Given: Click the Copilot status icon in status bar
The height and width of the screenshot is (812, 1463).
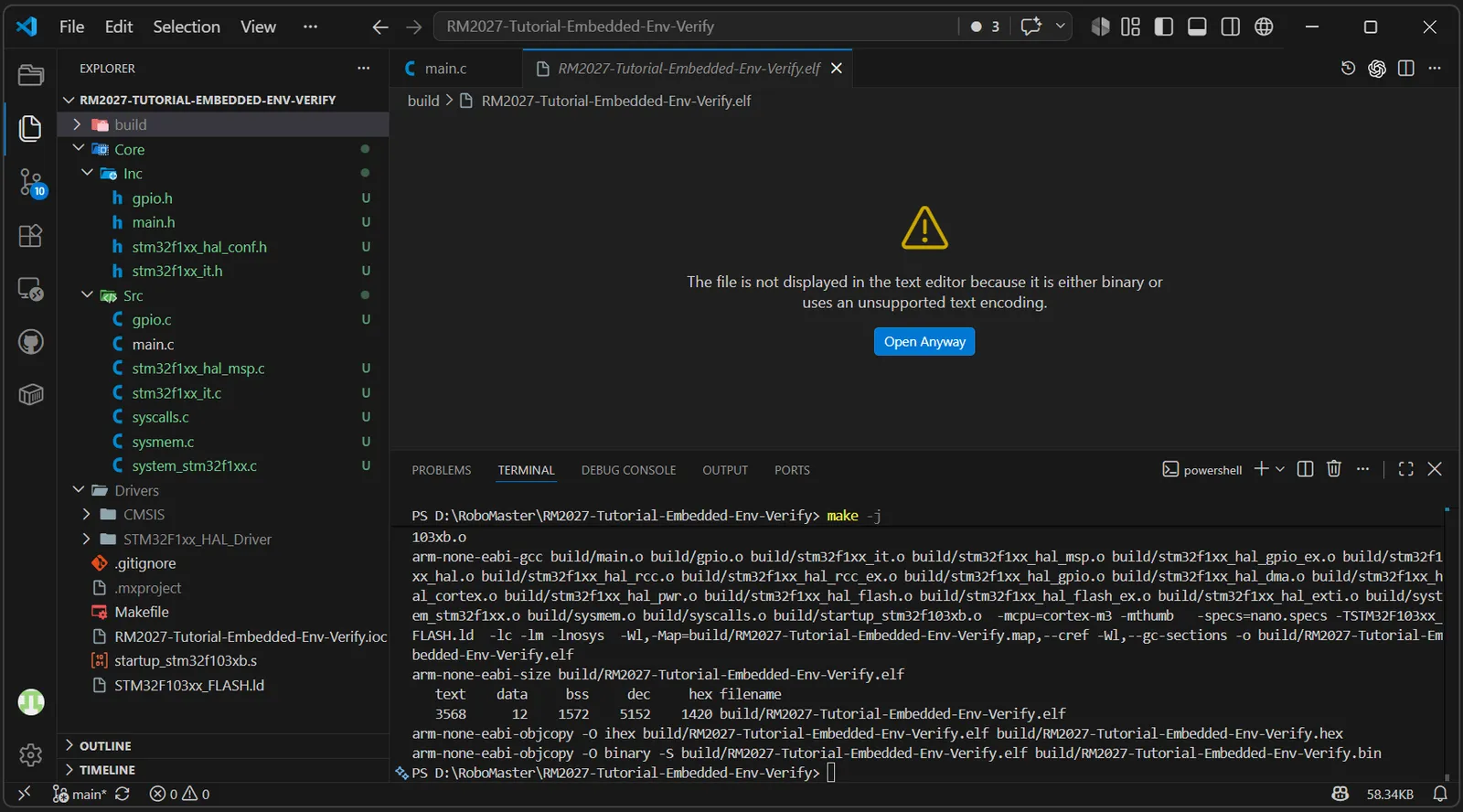Looking at the screenshot, I should tap(1340, 794).
